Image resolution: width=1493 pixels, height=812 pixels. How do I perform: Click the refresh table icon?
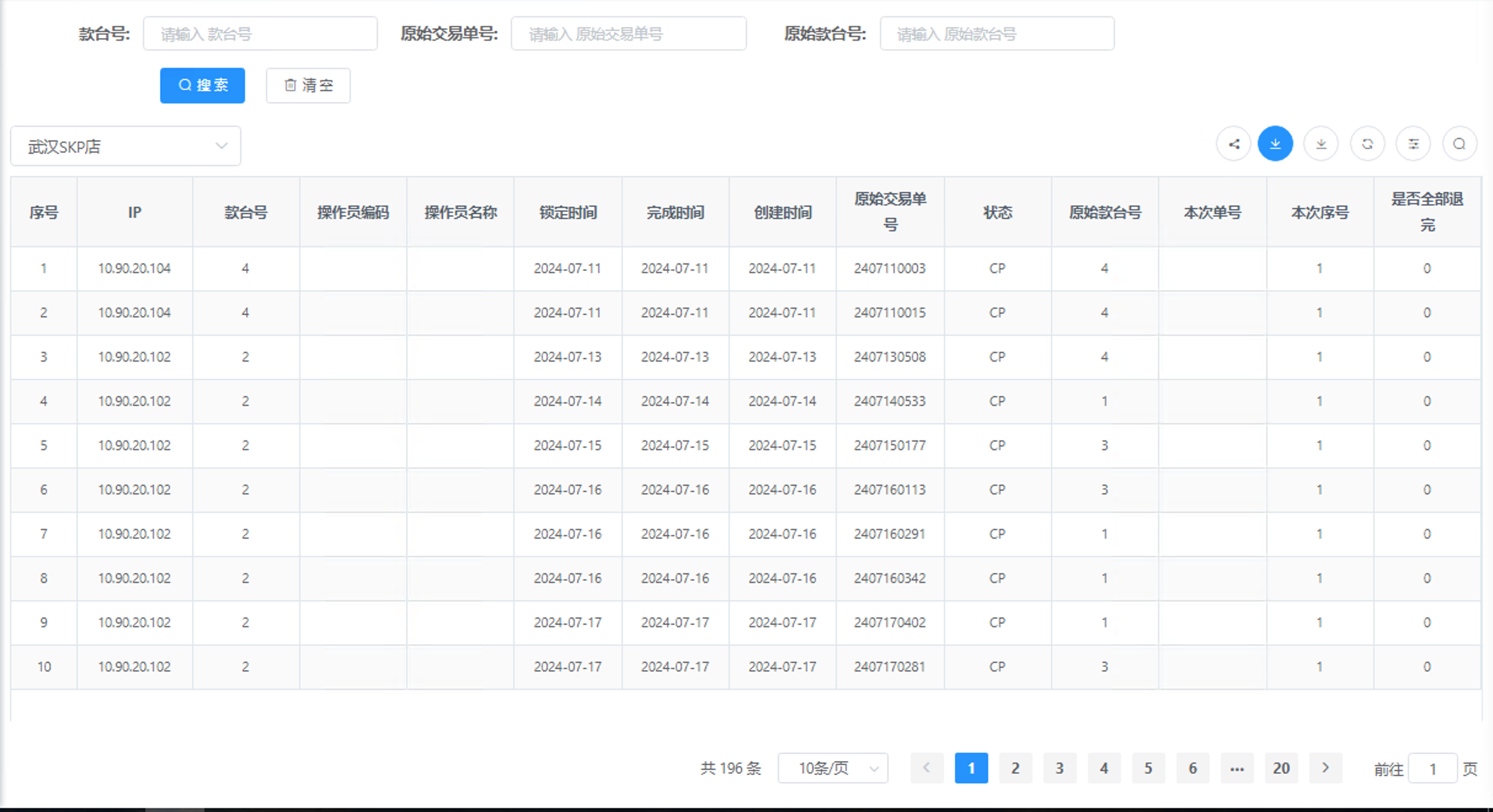(x=1367, y=144)
